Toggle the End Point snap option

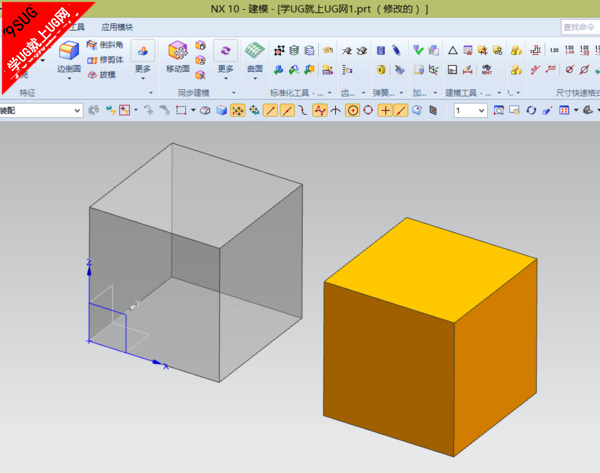tap(271, 111)
